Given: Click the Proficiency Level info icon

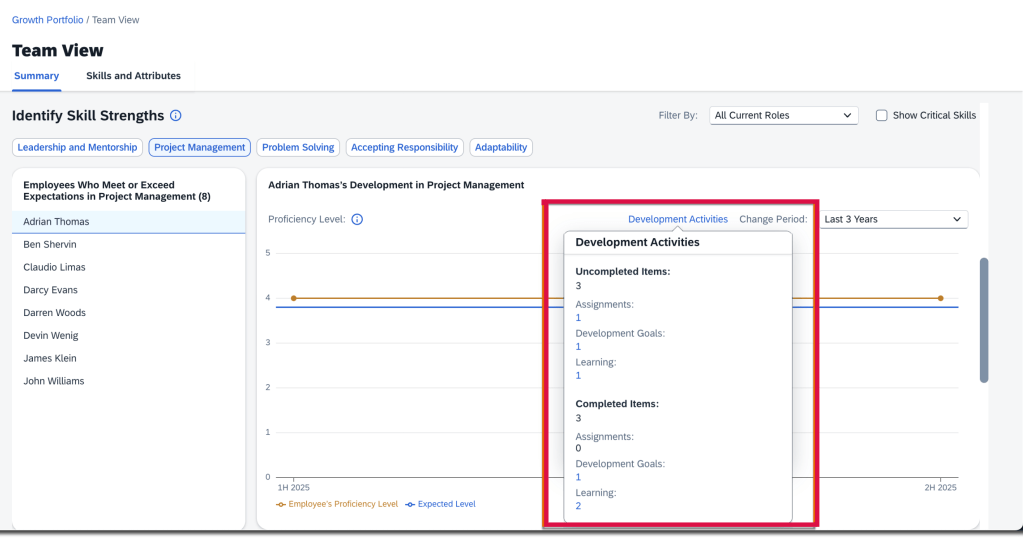Looking at the screenshot, I should click(357, 219).
